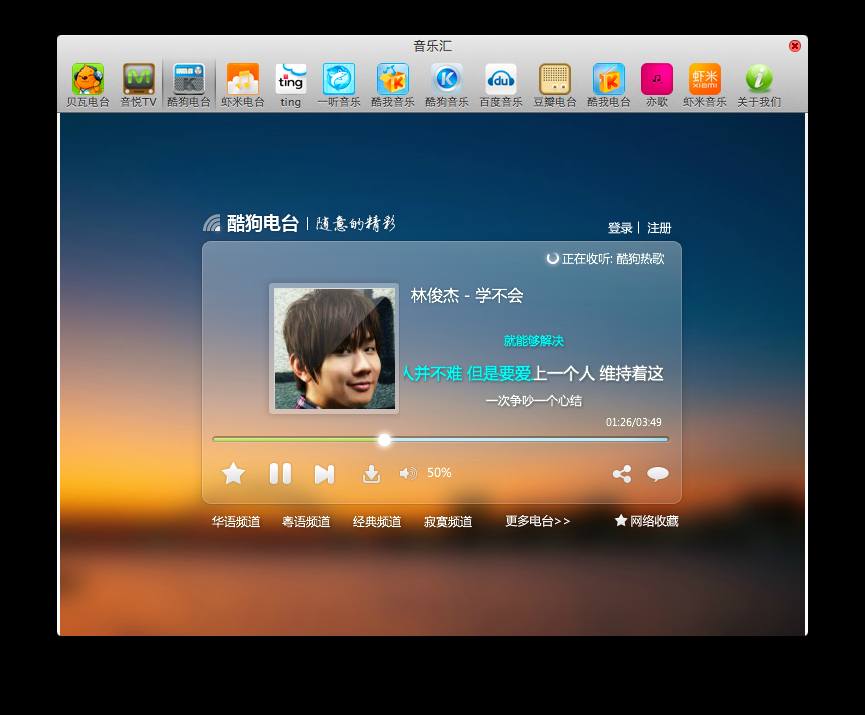The height and width of the screenshot is (715, 865).
Task: Click the song title 林俊杰 - 学不会
Action: coord(467,296)
